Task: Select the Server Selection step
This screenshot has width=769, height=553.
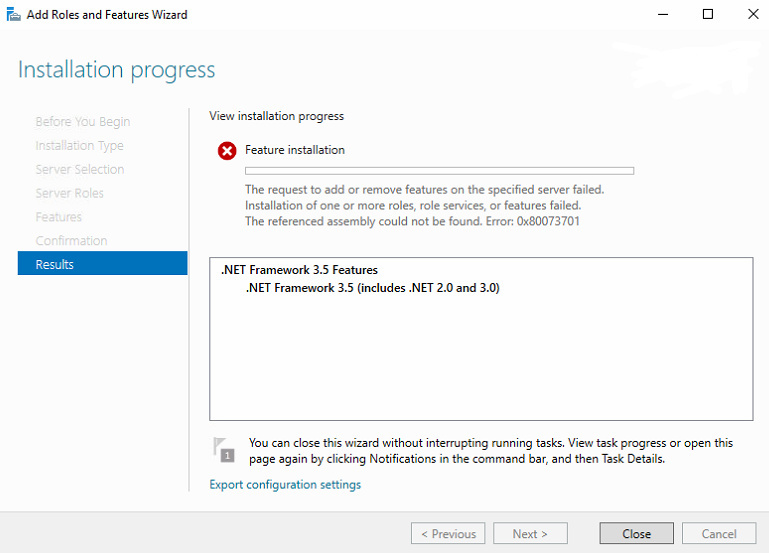Action: (x=79, y=170)
